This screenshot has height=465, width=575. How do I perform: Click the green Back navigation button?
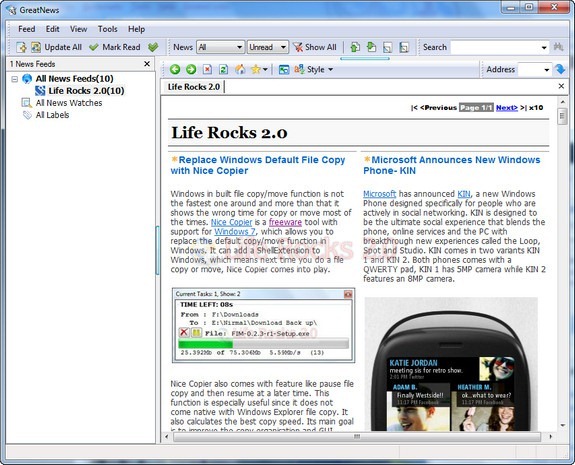pos(175,69)
